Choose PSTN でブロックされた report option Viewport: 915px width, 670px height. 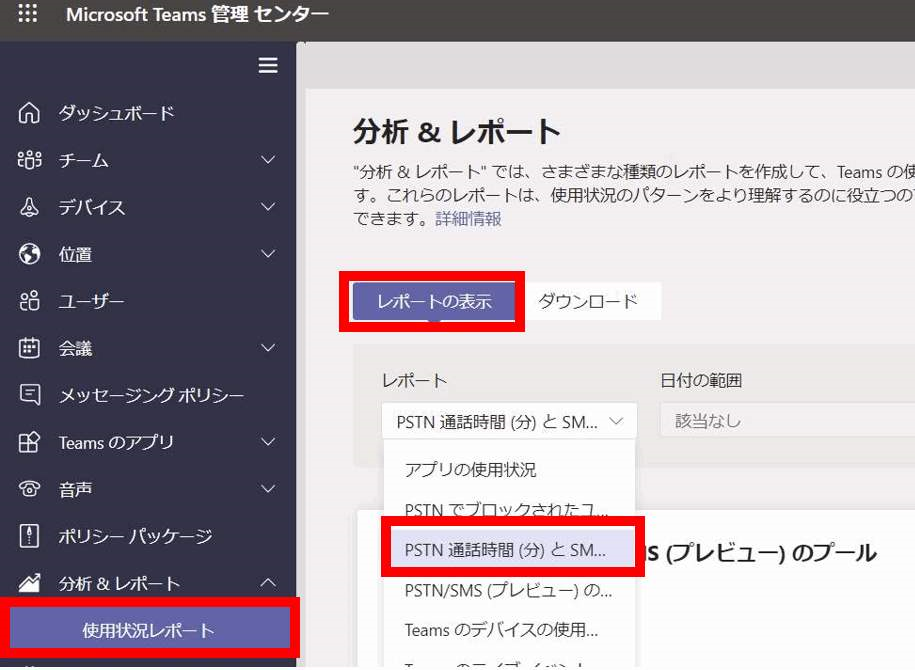[x=507, y=510]
